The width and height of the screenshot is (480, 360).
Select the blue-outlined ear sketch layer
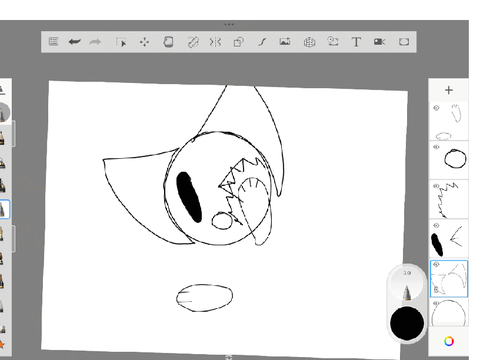449,279
